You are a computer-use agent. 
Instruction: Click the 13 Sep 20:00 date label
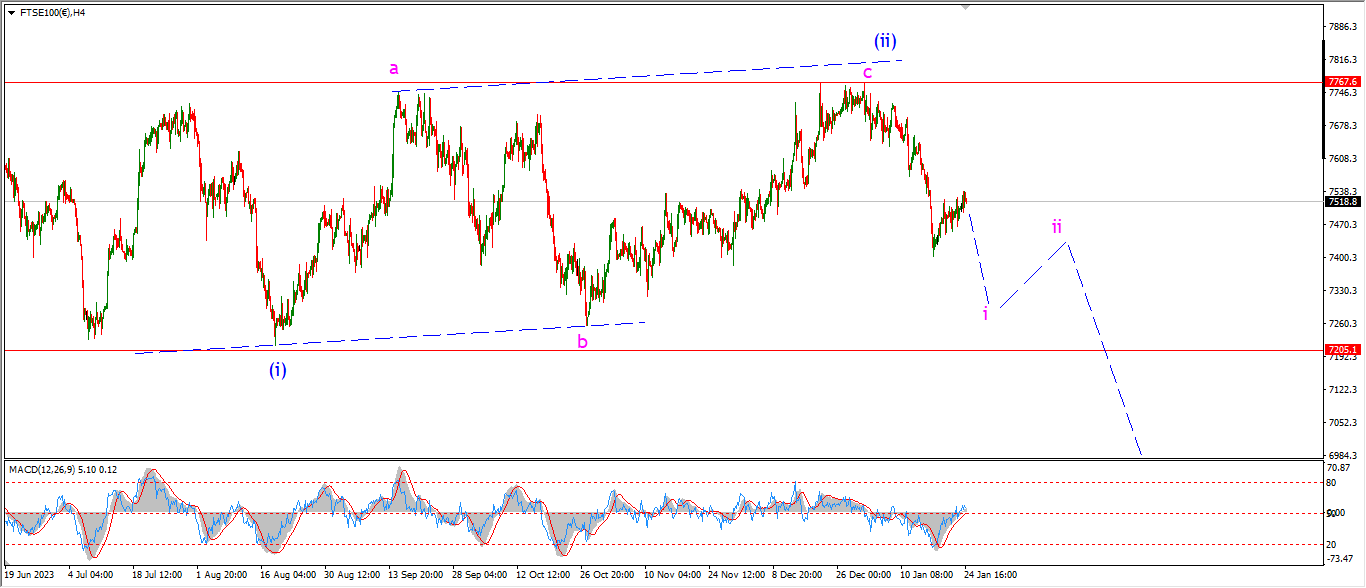[417, 576]
